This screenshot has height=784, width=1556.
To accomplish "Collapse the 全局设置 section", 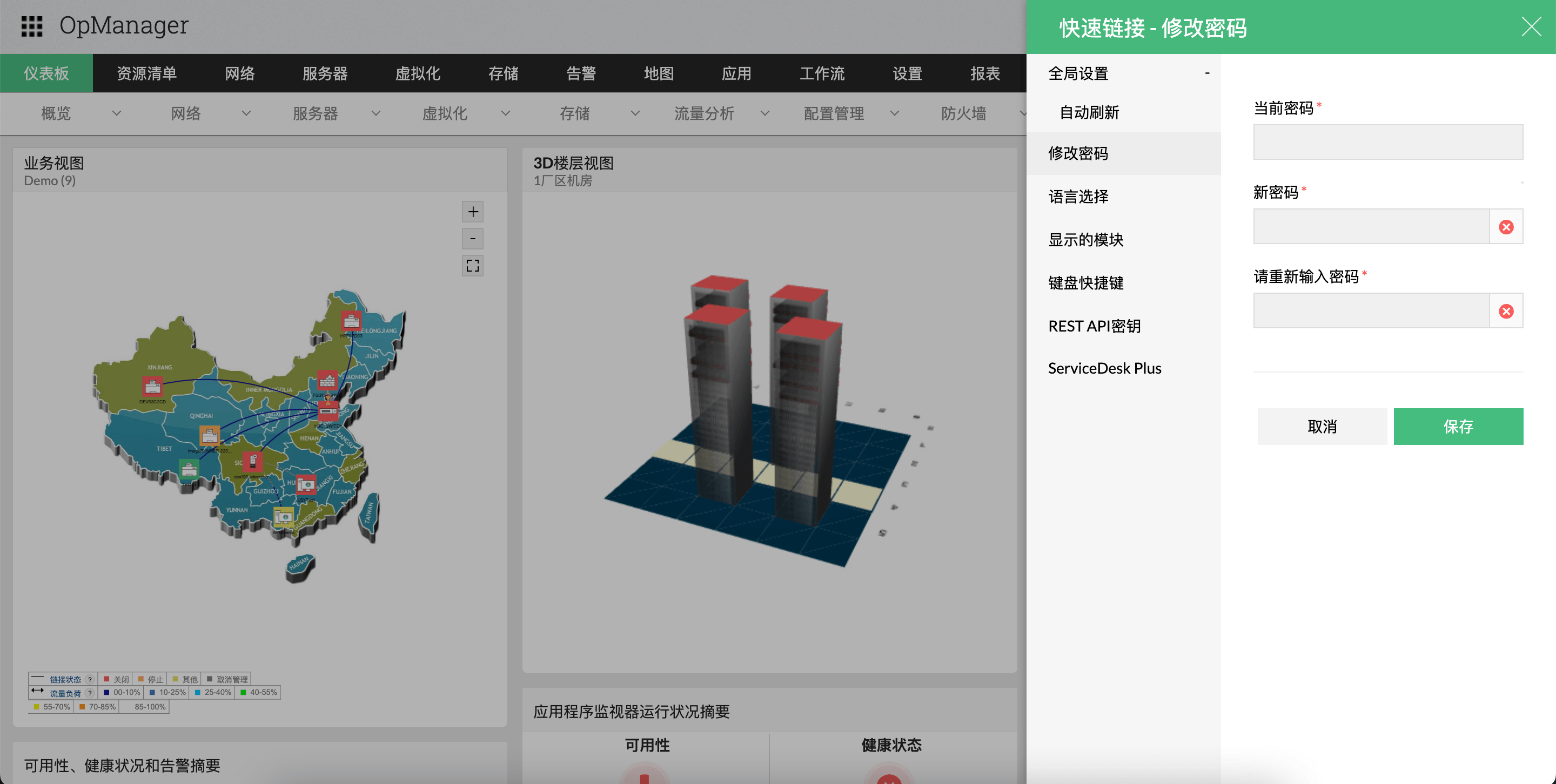I will (1208, 72).
